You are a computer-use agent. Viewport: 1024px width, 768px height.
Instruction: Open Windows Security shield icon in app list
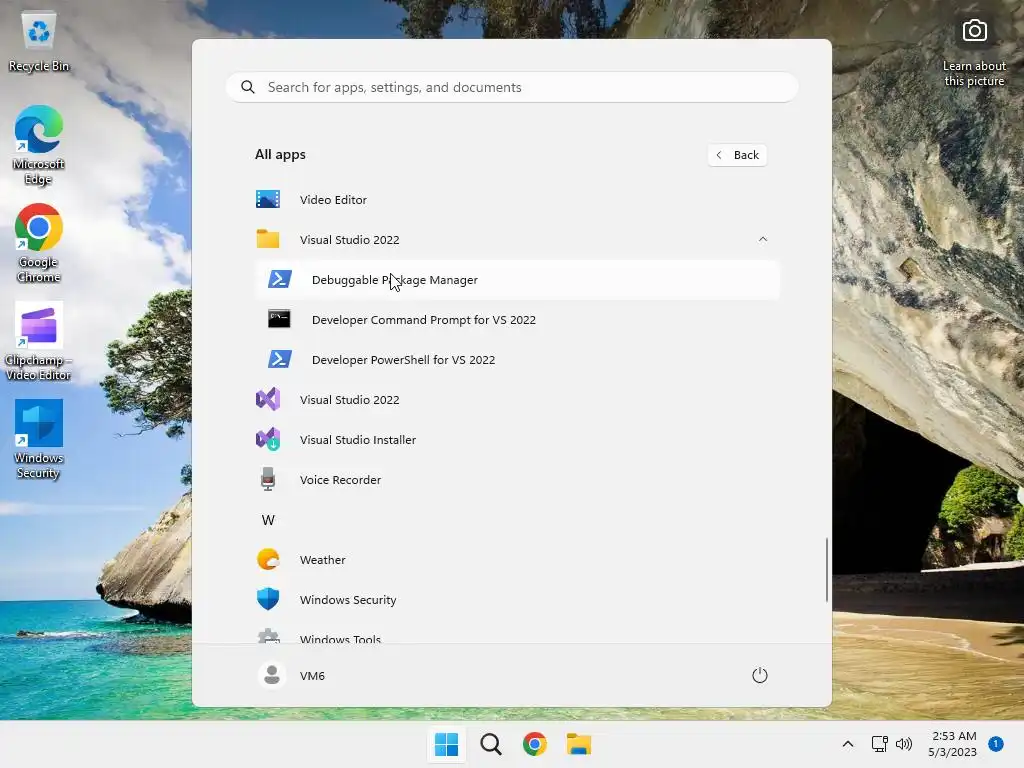(x=268, y=599)
